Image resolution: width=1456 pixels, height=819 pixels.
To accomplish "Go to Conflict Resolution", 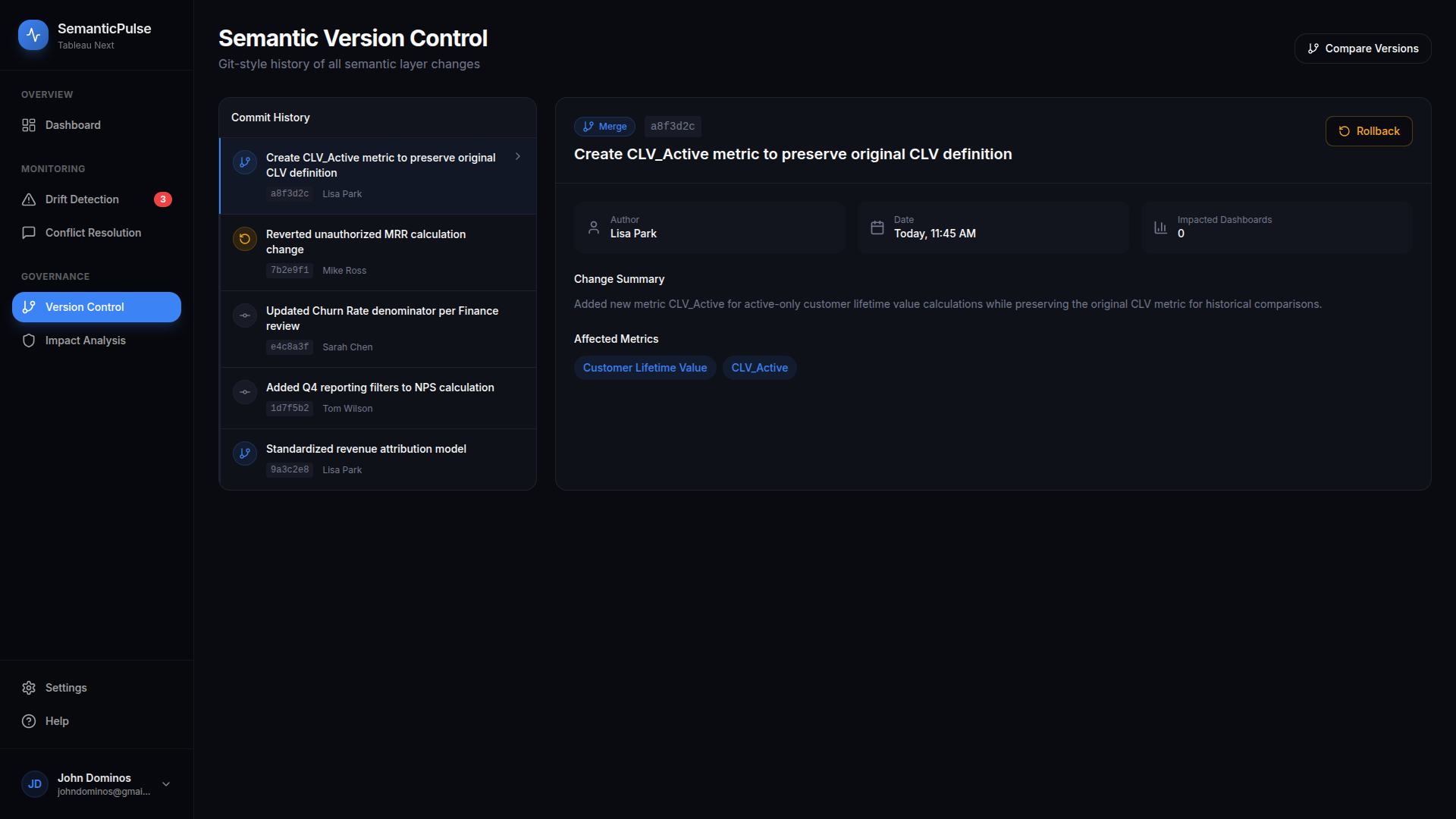I will click(93, 233).
